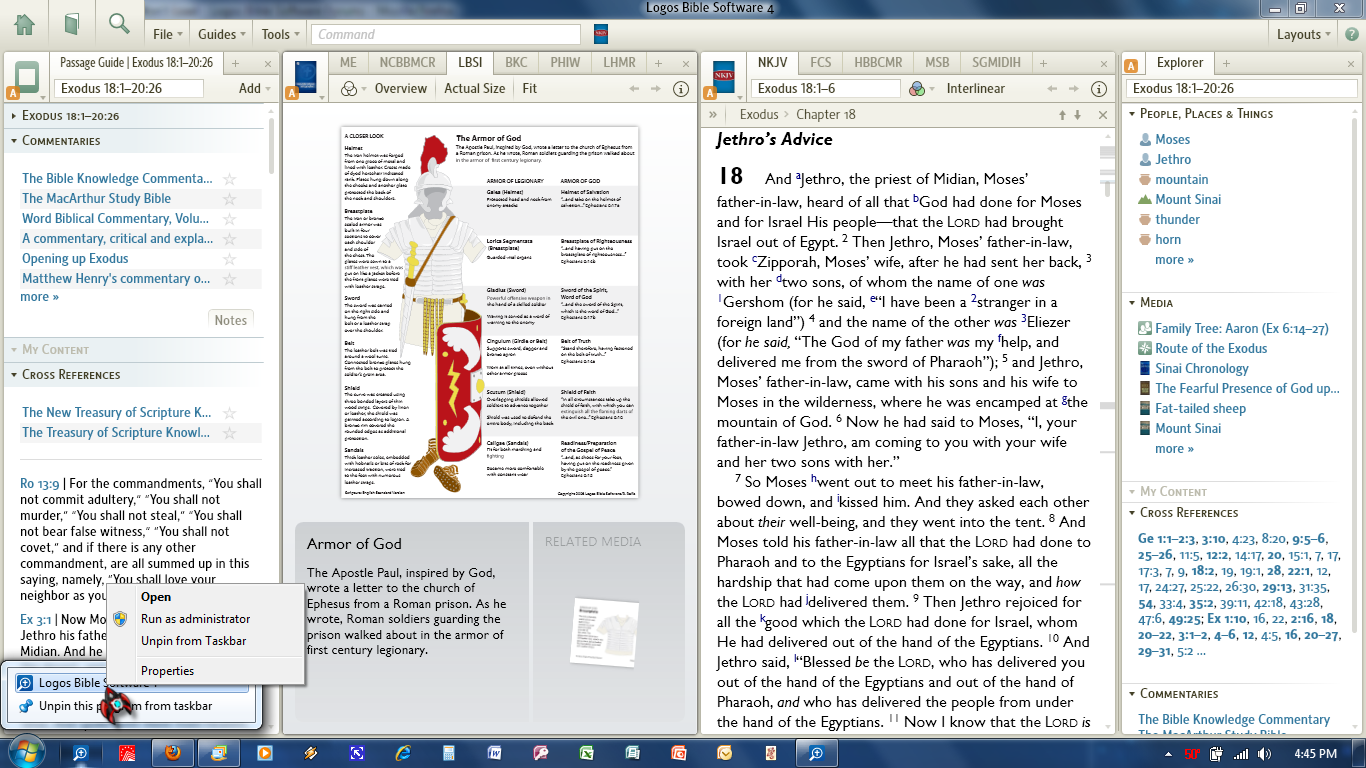Go forward in NKJV panel history

[x=1073, y=89]
